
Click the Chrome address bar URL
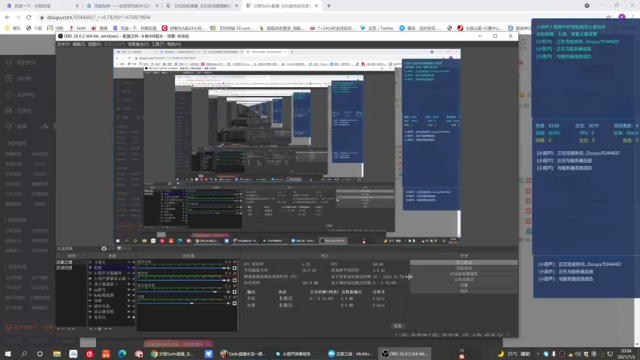tap(99, 17)
